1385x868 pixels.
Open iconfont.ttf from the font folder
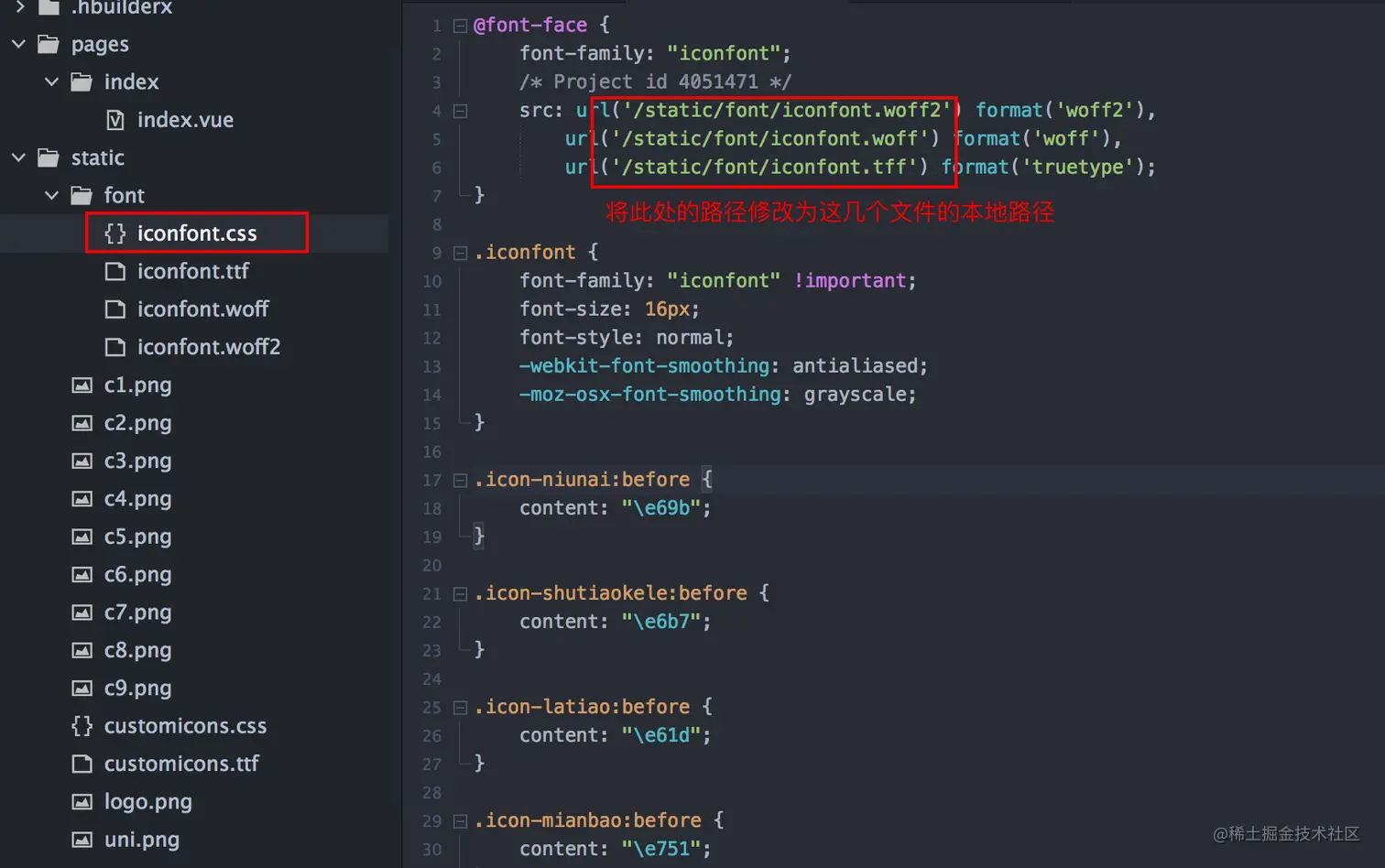[x=193, y=271]
